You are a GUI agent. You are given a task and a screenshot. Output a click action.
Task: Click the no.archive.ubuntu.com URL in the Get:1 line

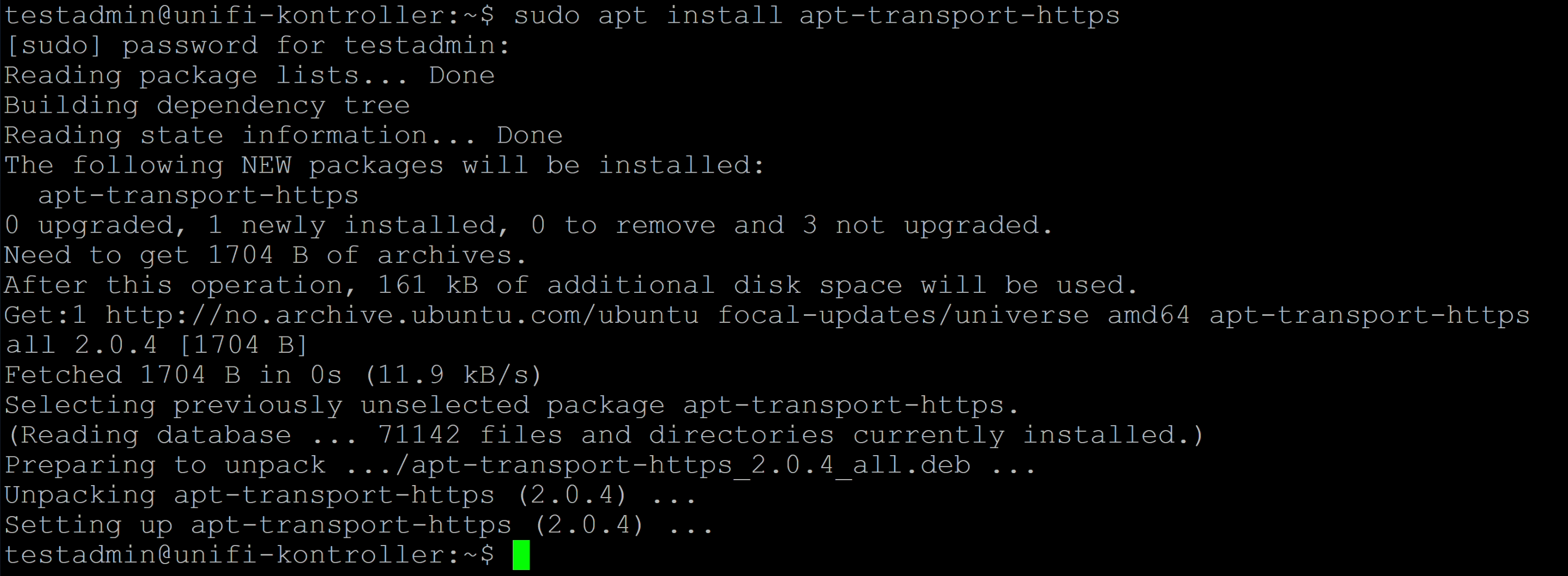coord(402,315)
